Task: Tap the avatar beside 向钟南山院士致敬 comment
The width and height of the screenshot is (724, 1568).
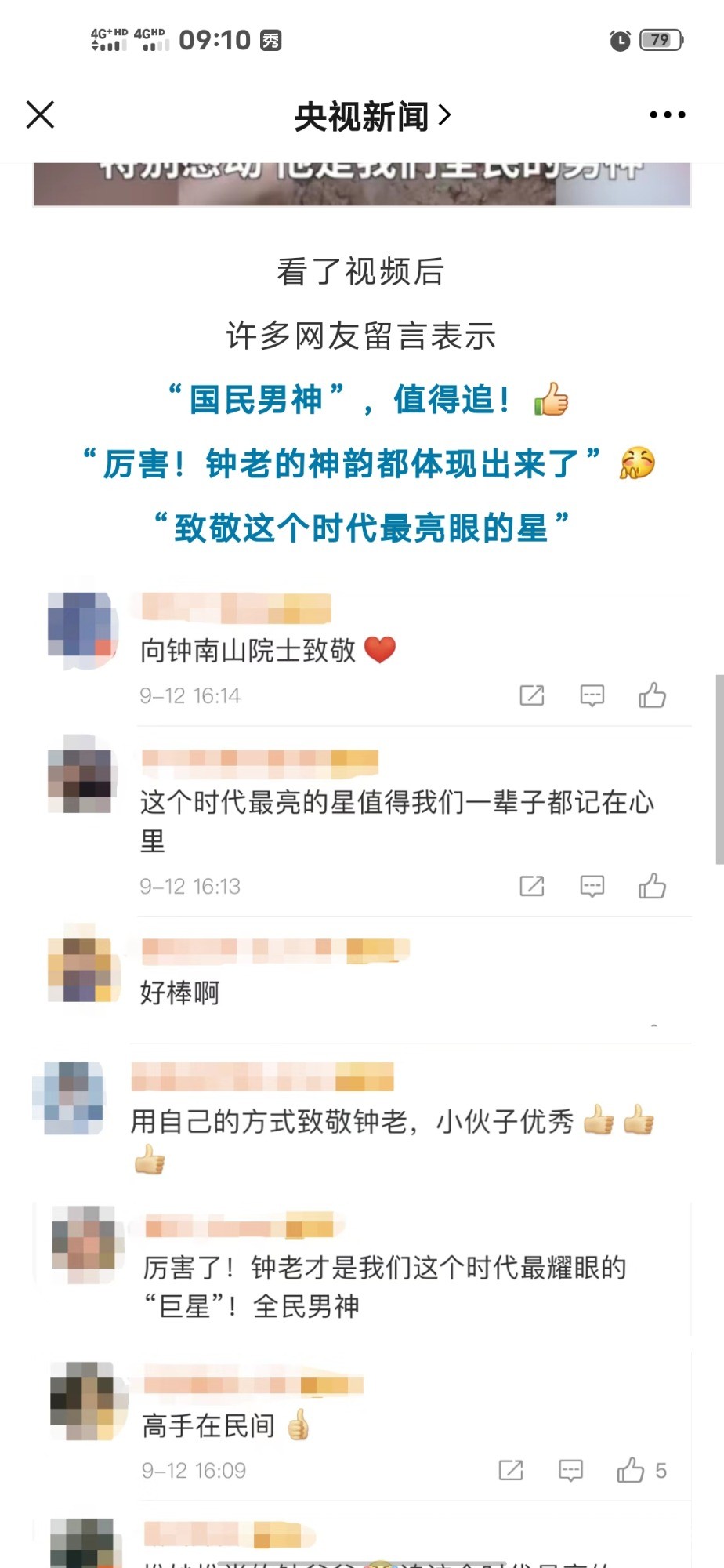Action: (82, 626)
